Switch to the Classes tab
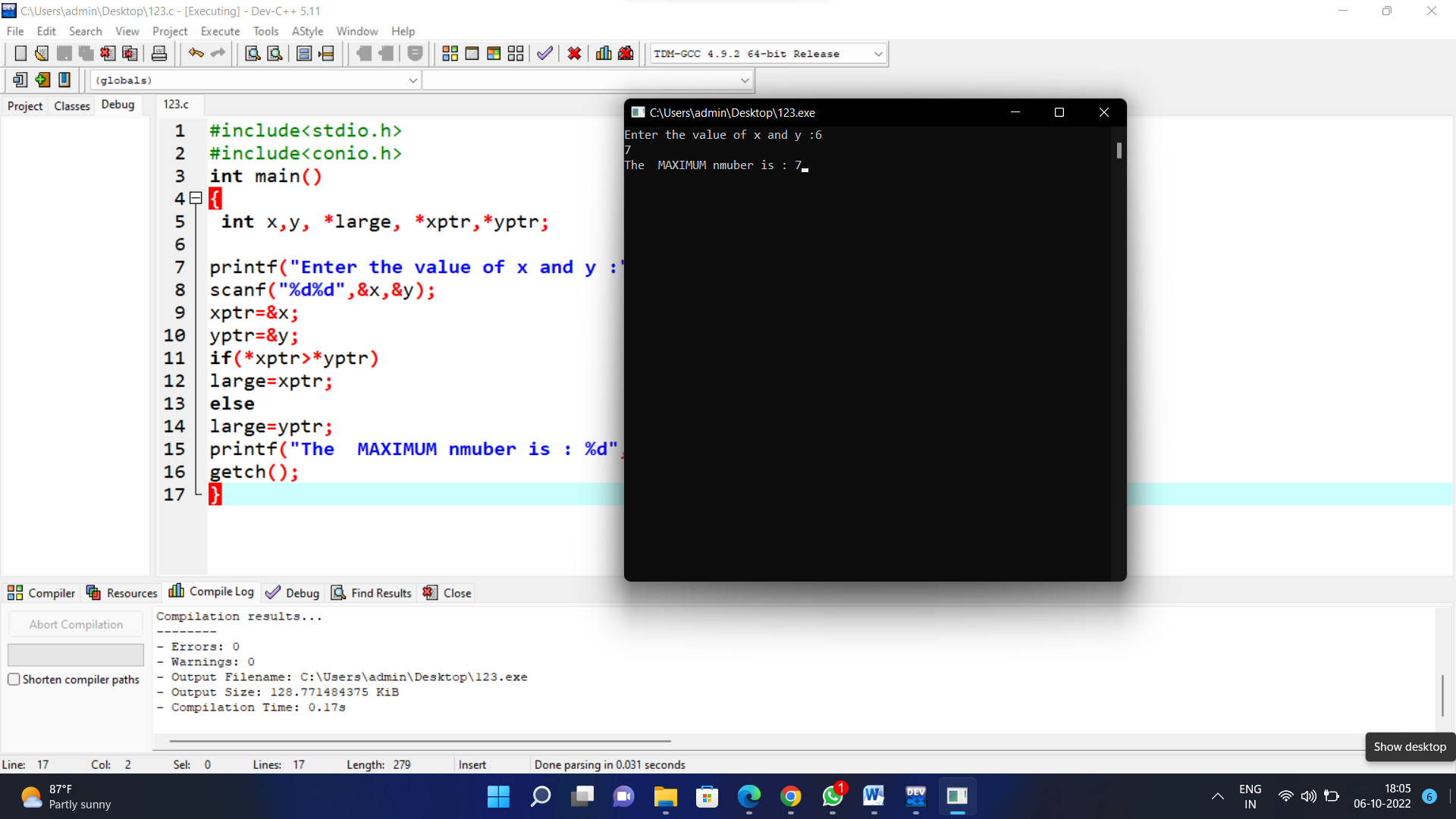 click(x=72, y=106)
